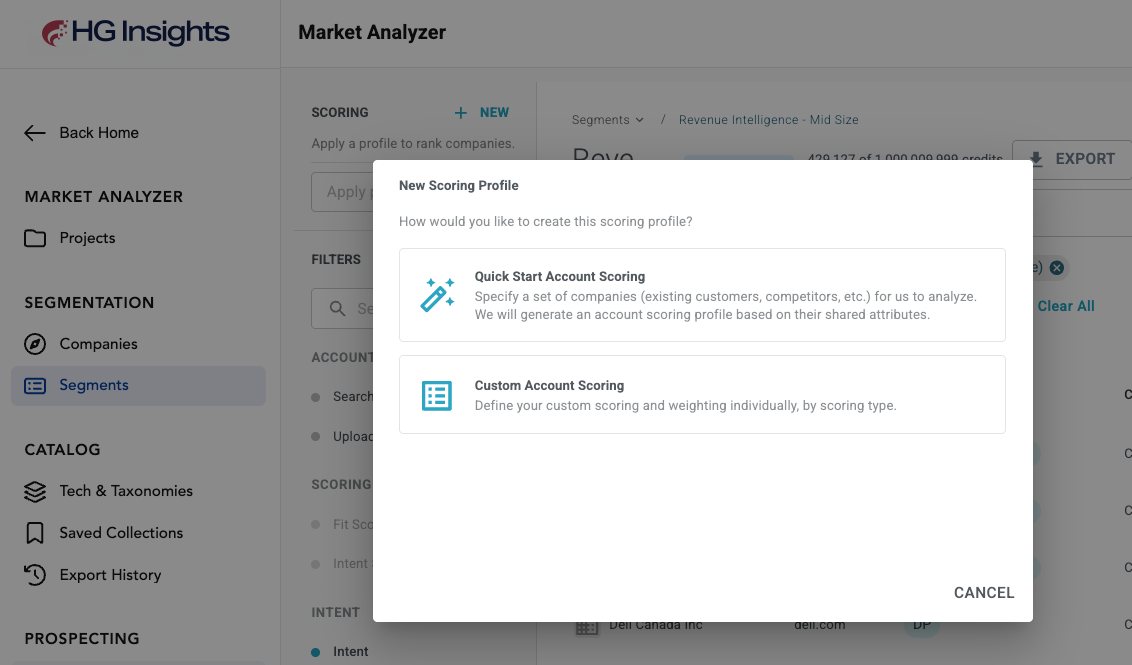This screenshot has height=665, width=1132.
Task: Click Clear All filters link
Action: (1066, 306)
